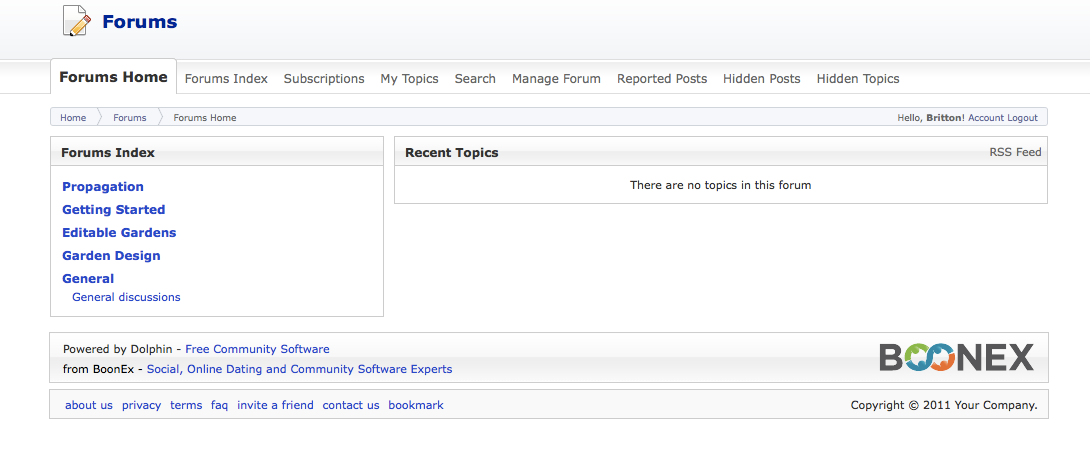Open the Propagation forum category
1090x458 pixels.
click(103, 187)
